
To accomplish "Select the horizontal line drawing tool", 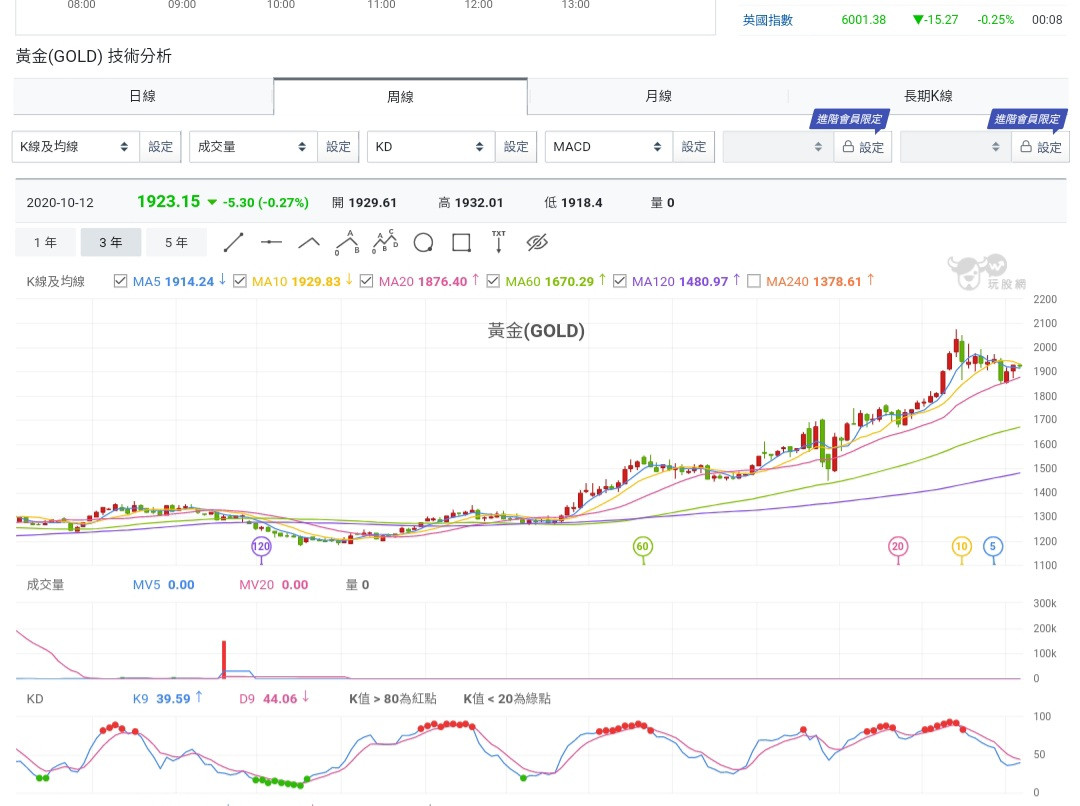I will tap(271, 242).
